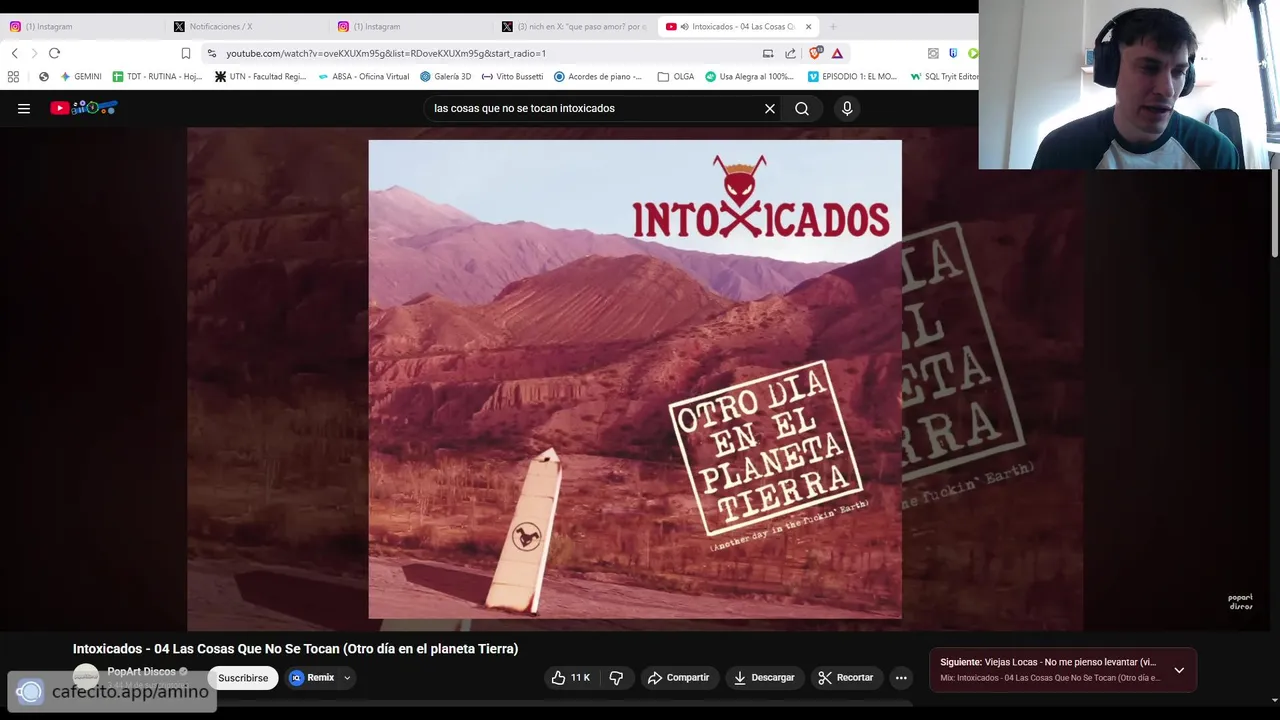Expand the Siguiente playlist panel chevron
1280x720 pixels.
[1179, 670]
